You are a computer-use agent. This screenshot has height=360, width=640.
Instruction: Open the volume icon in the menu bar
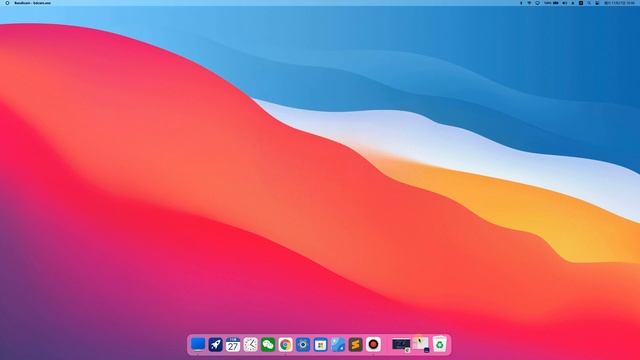pos(565,3)
